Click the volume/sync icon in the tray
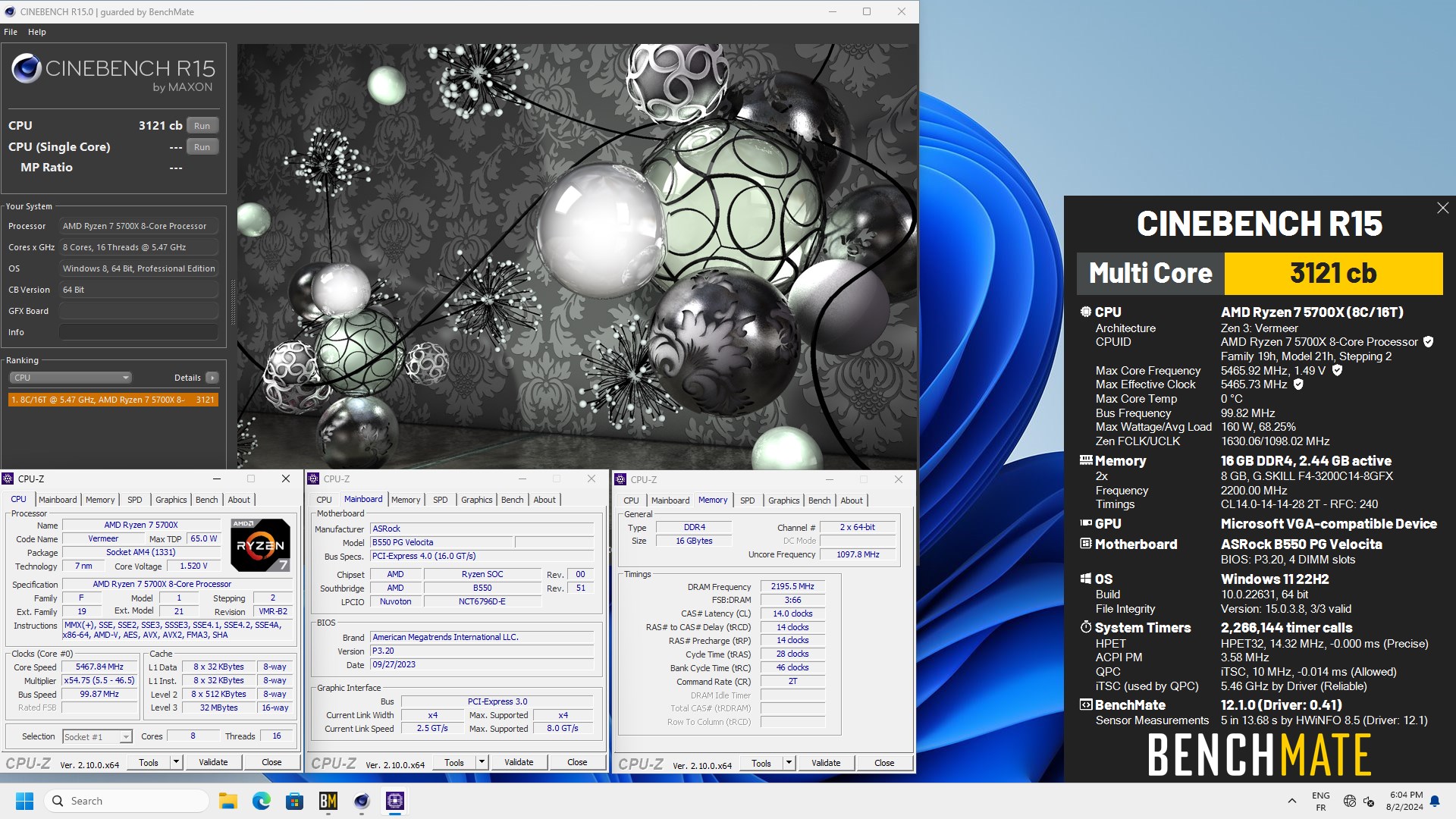The width and height of the screenshot is (1456, 819). (1369, 801)
